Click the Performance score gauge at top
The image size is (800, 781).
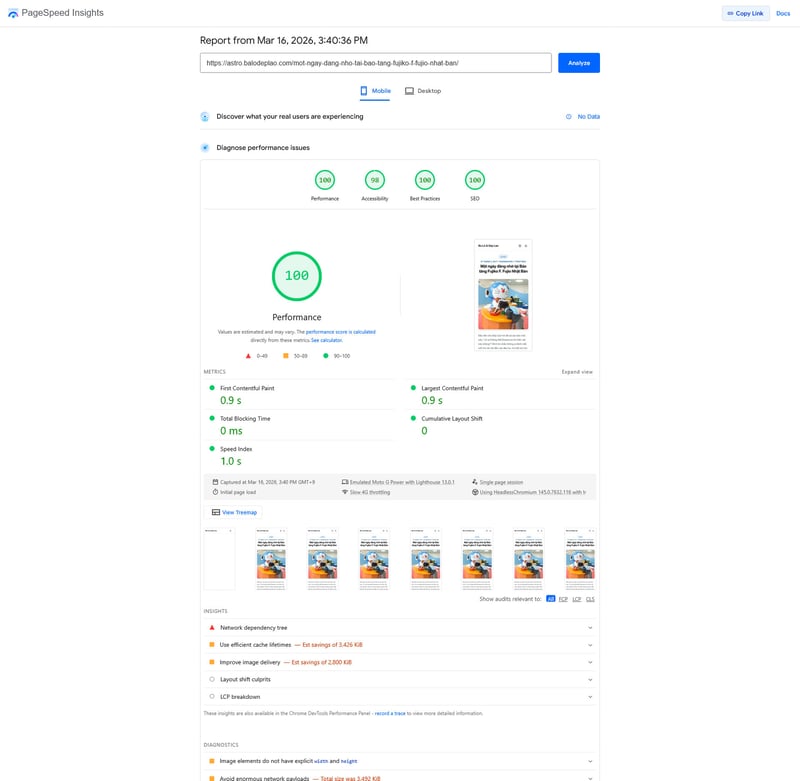324,180
